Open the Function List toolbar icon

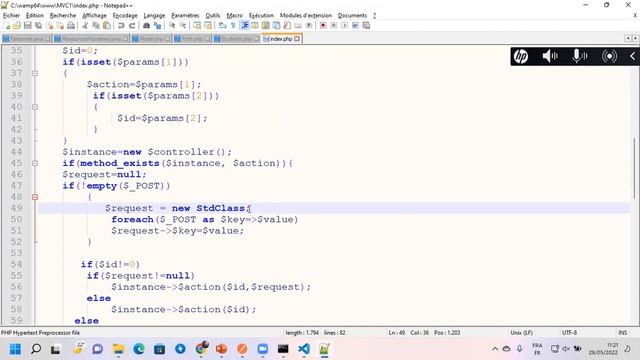point(287,26)
